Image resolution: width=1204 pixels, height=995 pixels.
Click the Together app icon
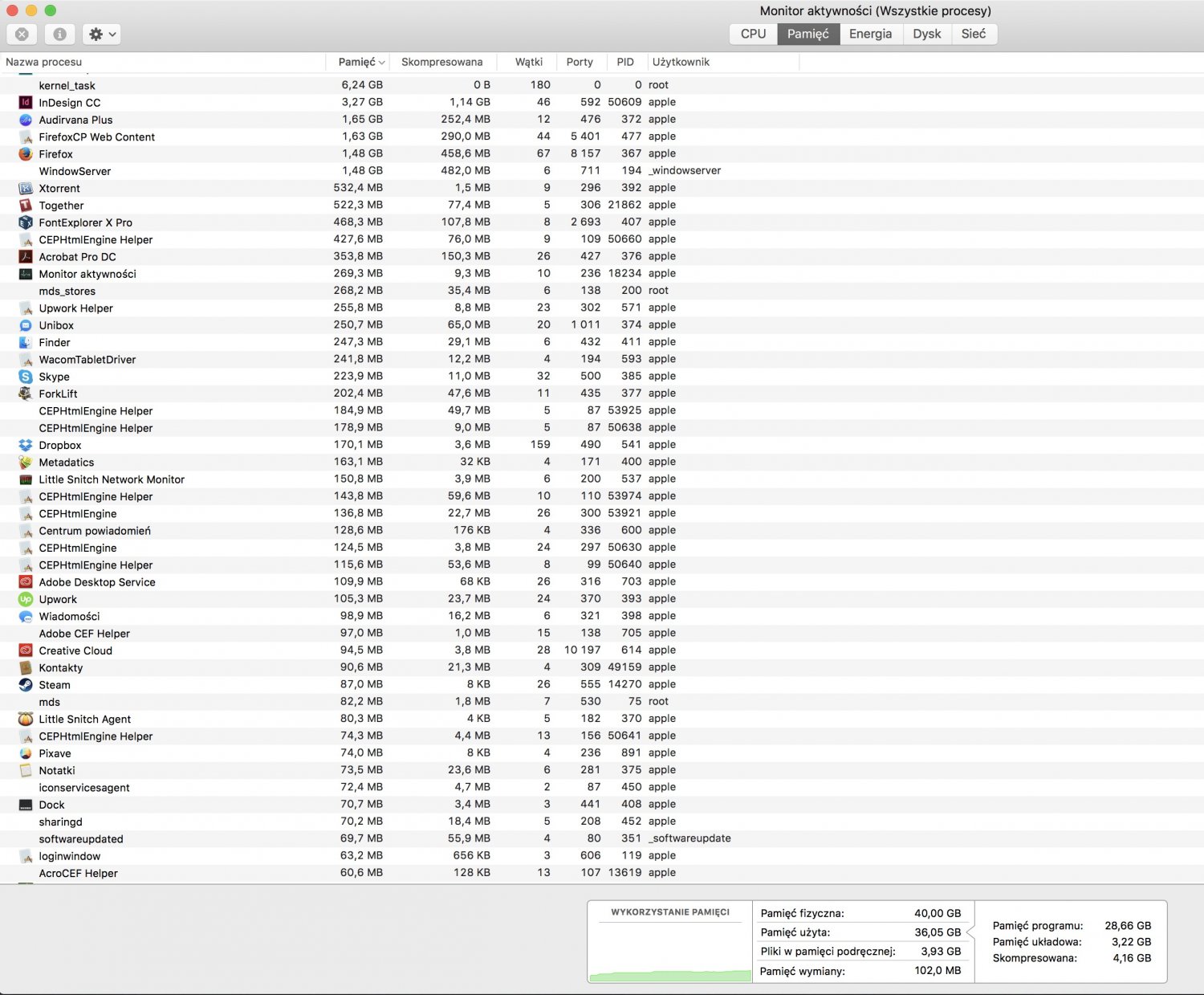26,205
